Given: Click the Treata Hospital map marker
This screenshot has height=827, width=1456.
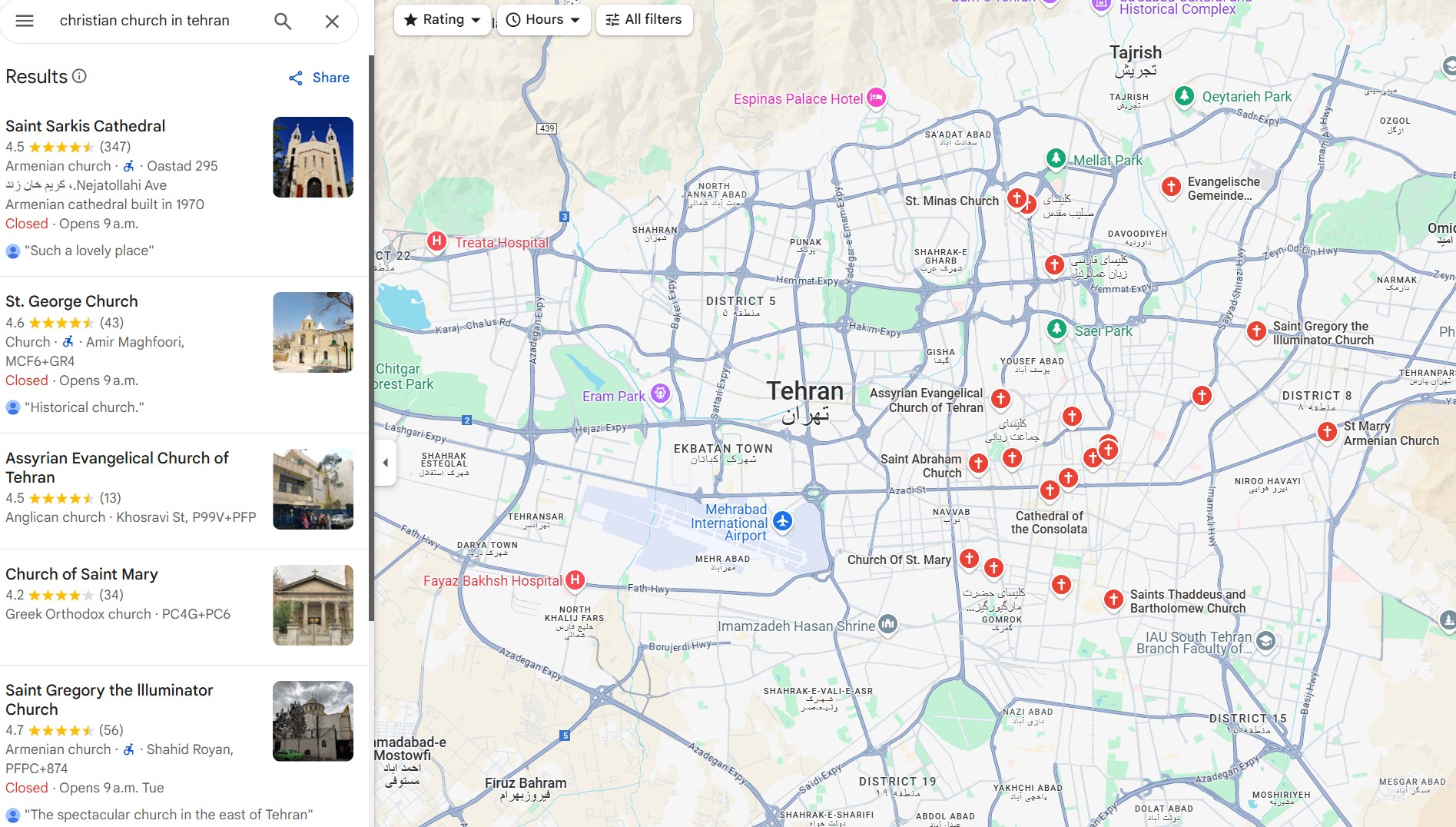Looking at the screenshot, I should point(436,241).
